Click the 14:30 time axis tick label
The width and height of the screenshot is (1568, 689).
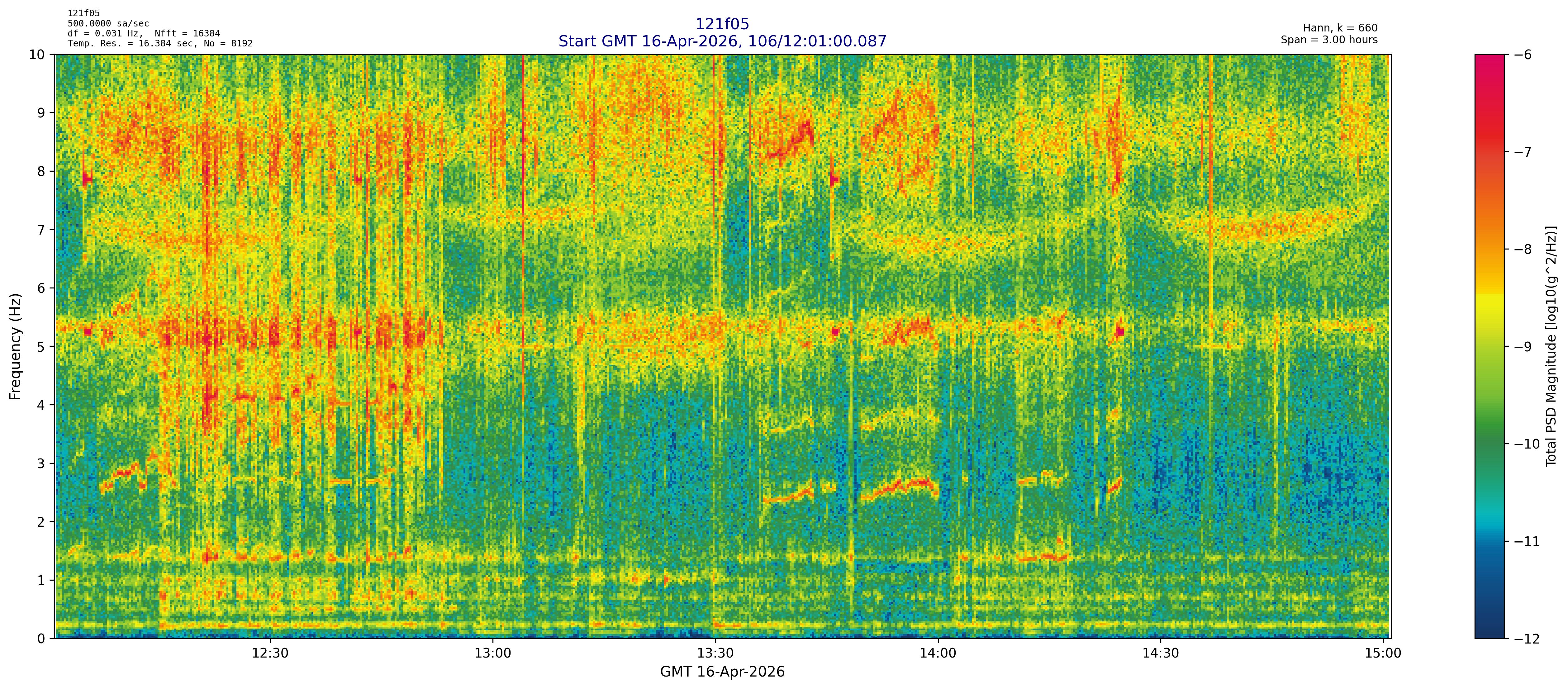[x=1161, y=654]
